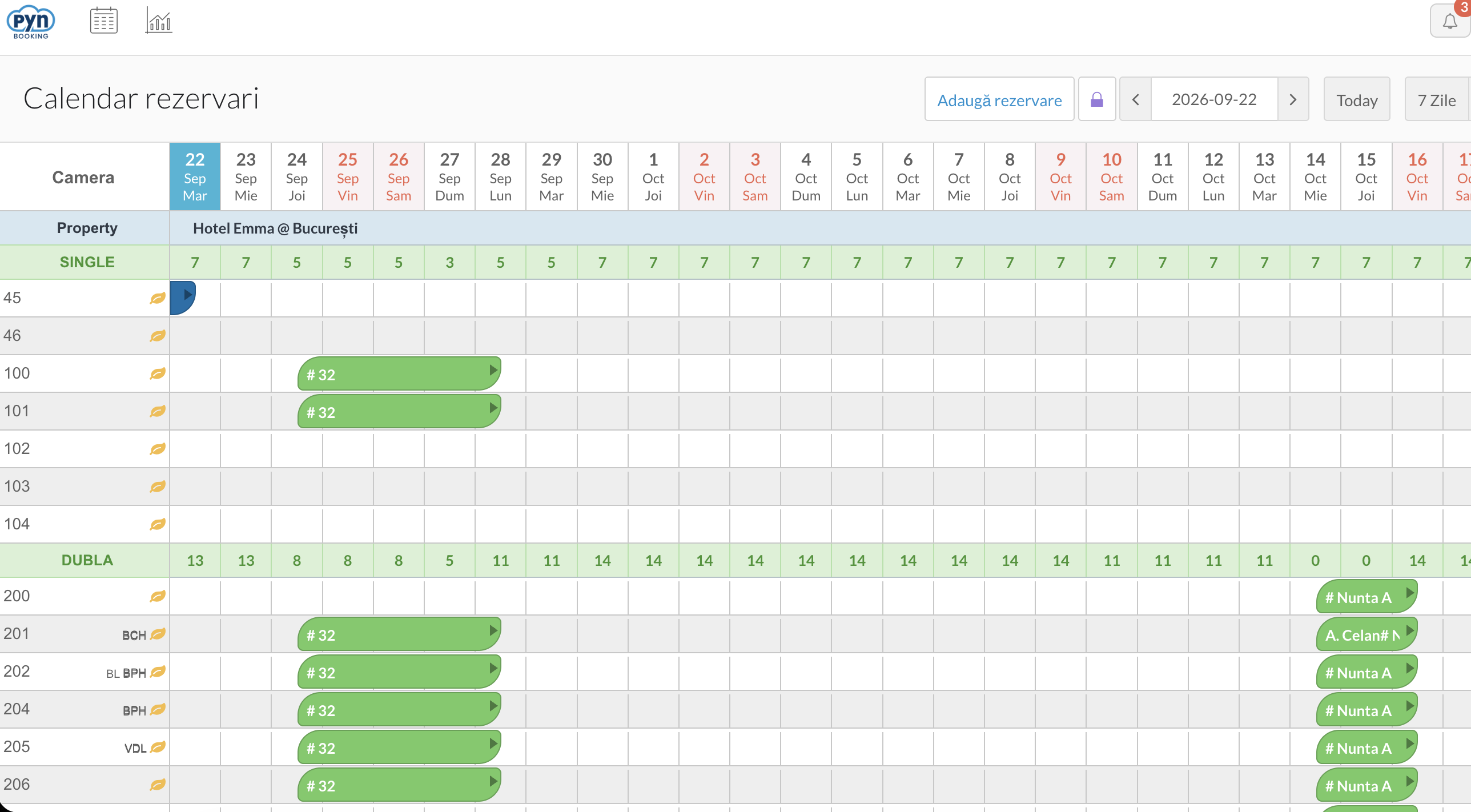Click the Pyn Booking logo

click(31, 22)
